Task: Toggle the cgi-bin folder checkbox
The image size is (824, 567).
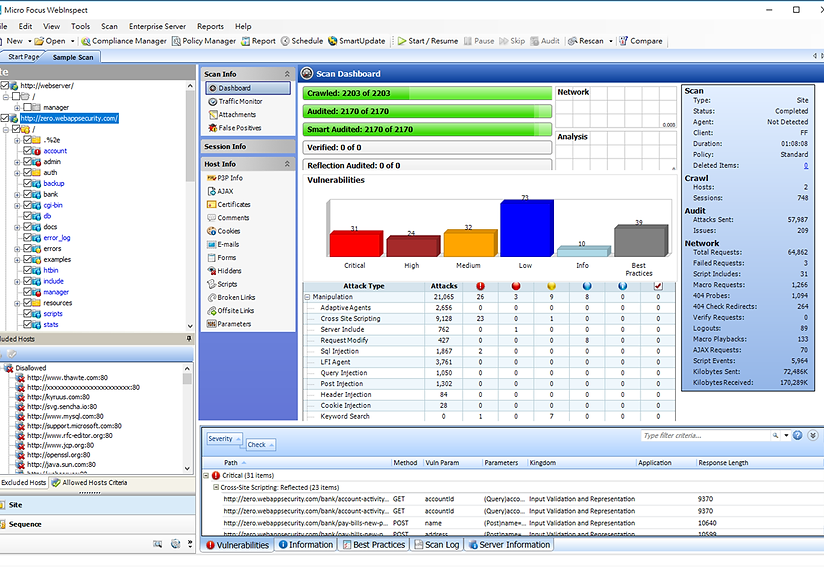Action: [27, 205]
